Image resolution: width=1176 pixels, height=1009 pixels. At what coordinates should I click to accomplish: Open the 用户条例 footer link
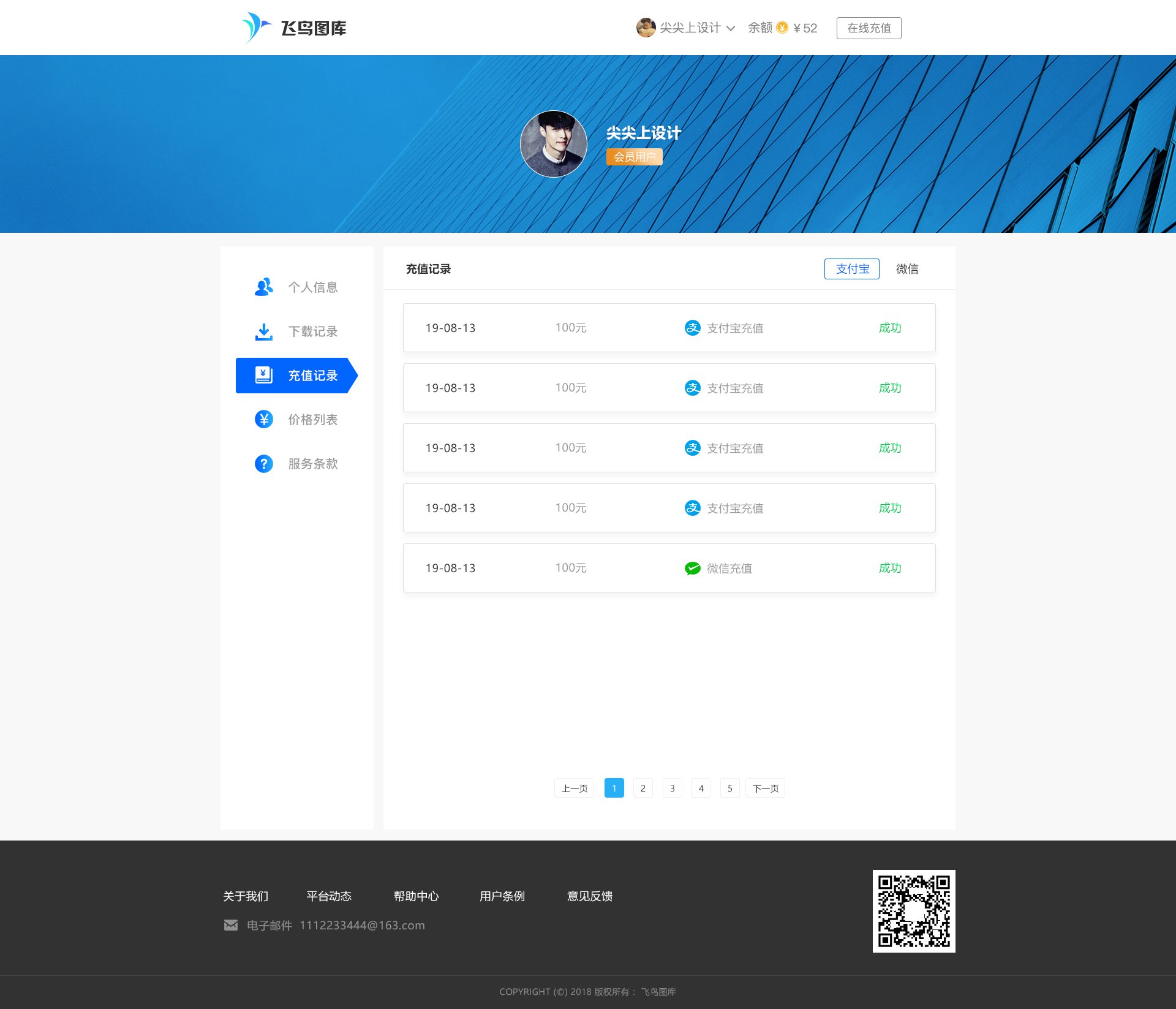pyautogui.click(x=502, y=896)
